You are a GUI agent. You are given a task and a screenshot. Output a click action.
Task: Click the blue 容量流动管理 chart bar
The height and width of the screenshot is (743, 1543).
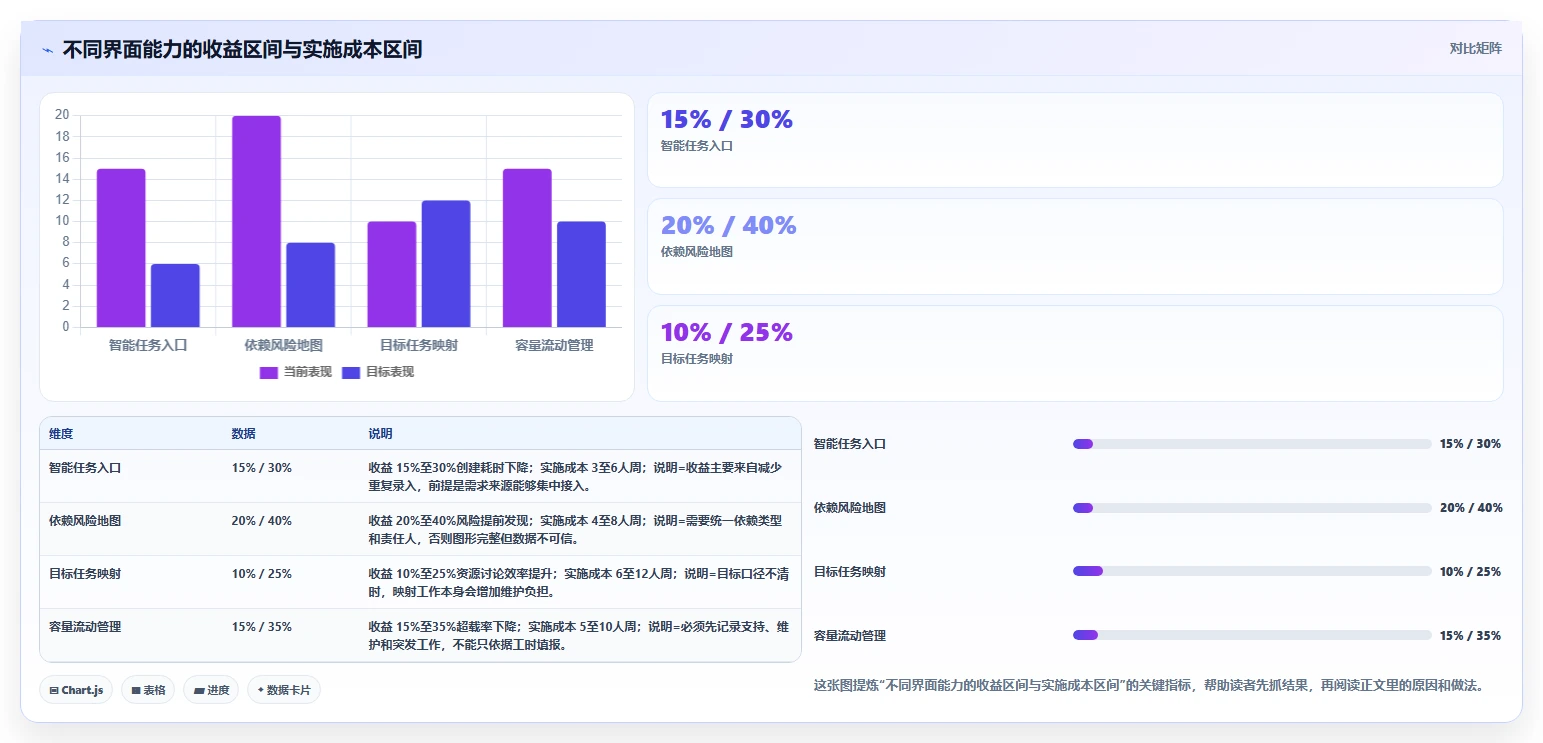pos(581,274)
